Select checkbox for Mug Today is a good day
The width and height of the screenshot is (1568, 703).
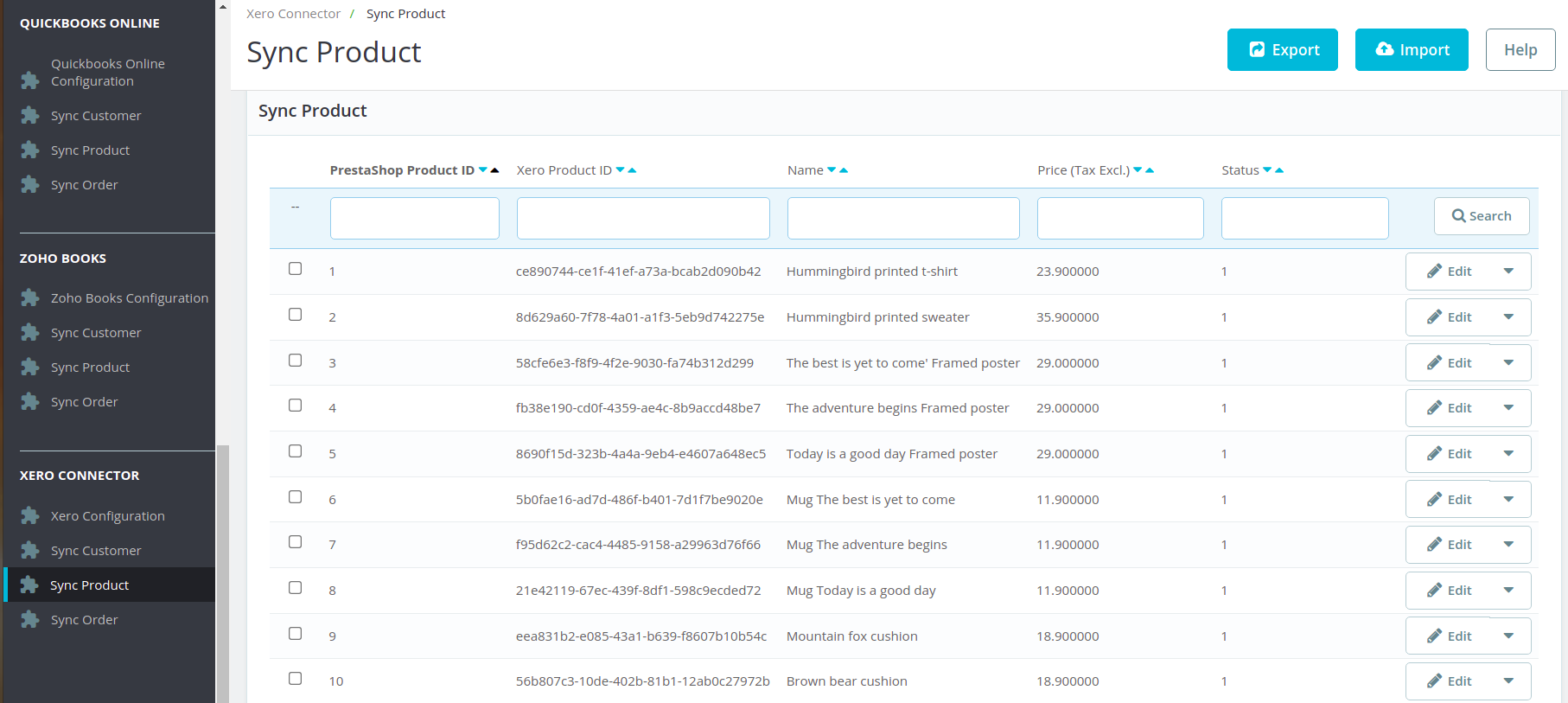pyautogui.click(x=296, y=588)
